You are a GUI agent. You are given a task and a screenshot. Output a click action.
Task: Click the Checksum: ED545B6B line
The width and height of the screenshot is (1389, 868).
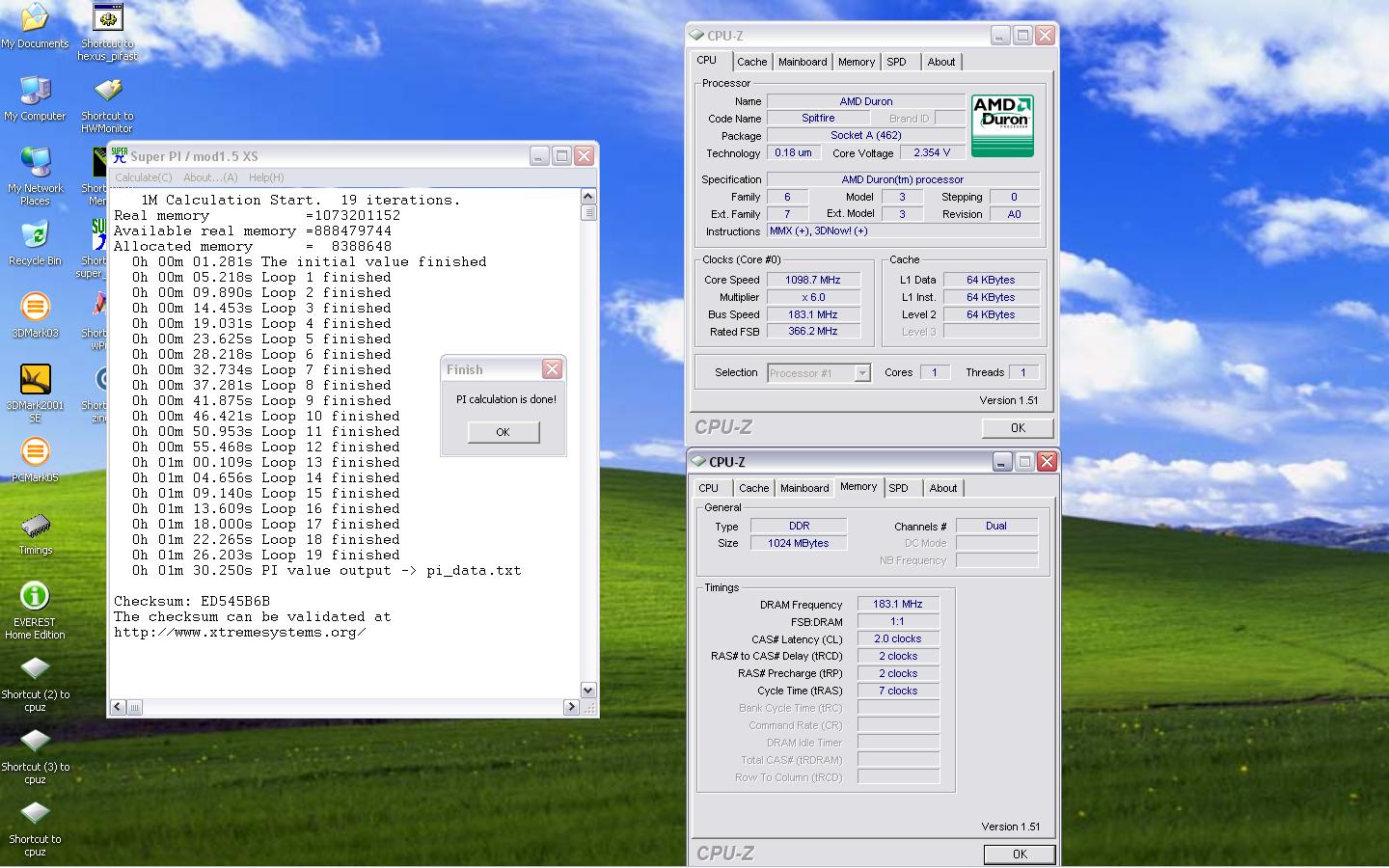tap(192, 601)
